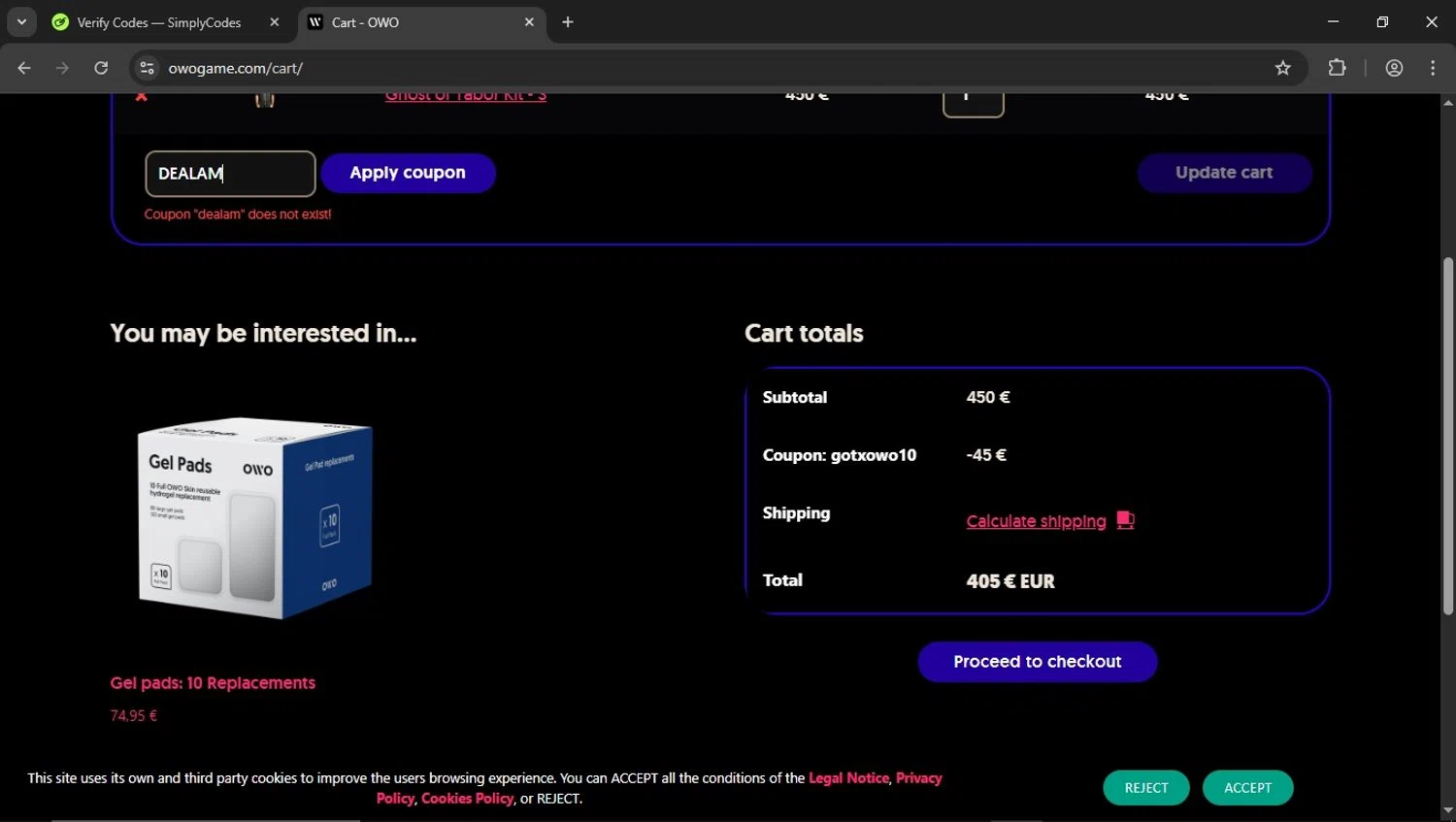
Task: Click the -45 € discount amount
Action: pos(986,455)
